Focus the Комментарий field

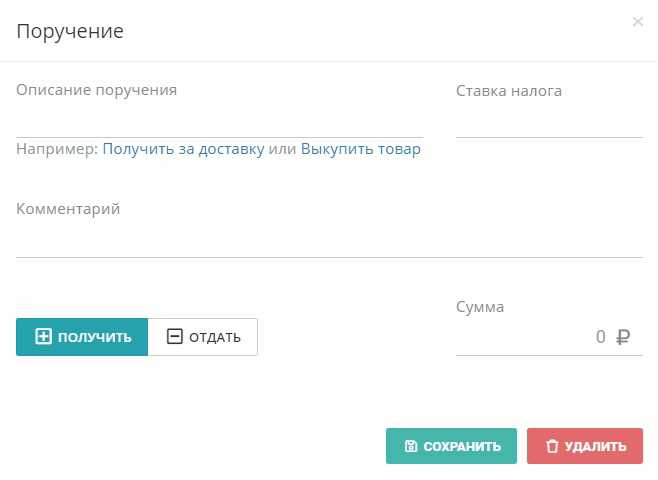pyautogui.click(x=329, y=240)
